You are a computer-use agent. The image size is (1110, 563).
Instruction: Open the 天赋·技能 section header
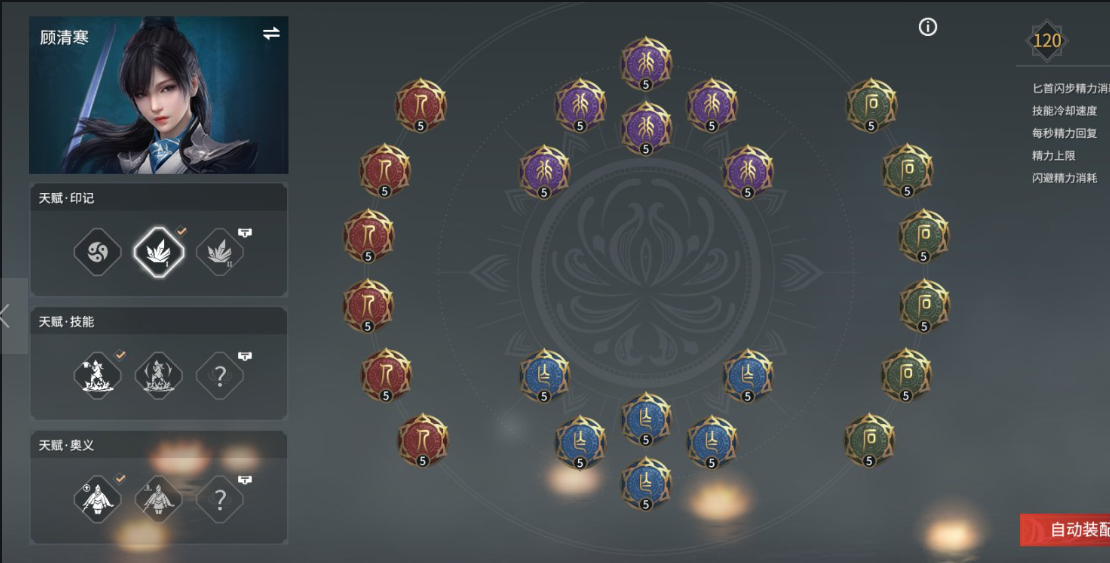point(159,322)
